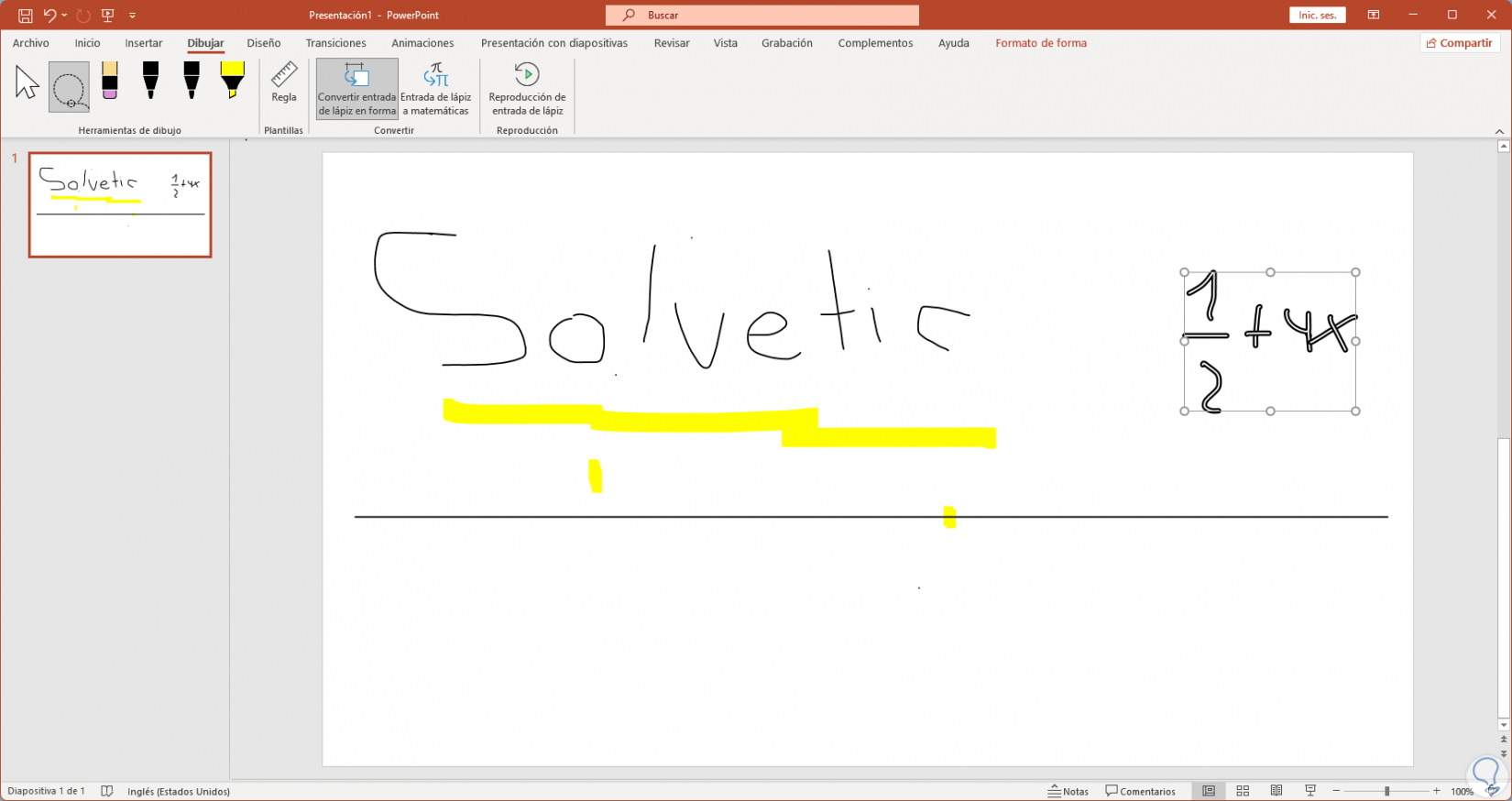This screenshot has width=1512, height=801.
Task: Switch to Normal view
Action: tap(1209, 791)
